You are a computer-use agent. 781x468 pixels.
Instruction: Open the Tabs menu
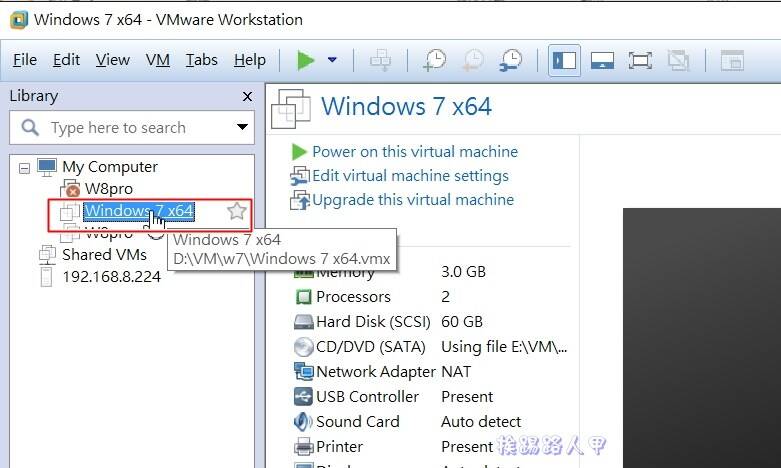coord(201,60)
